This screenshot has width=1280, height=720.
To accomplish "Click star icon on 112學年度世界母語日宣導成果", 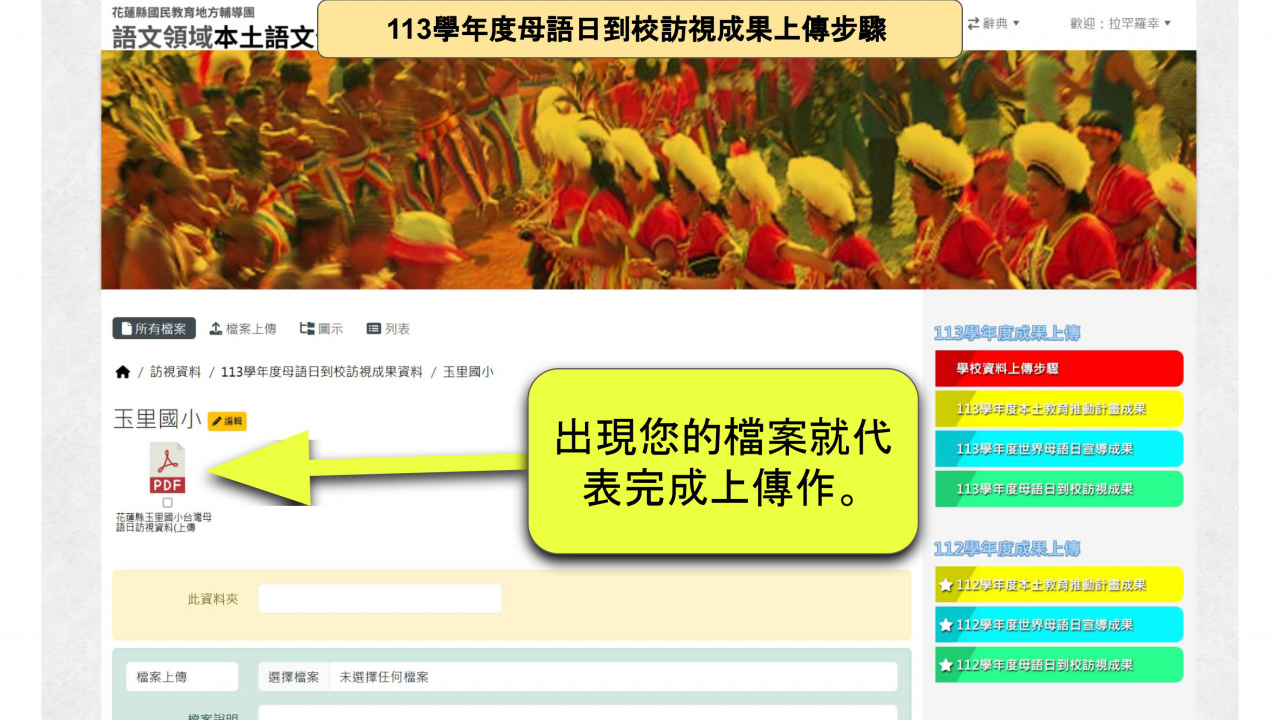I will pos(946,625).
